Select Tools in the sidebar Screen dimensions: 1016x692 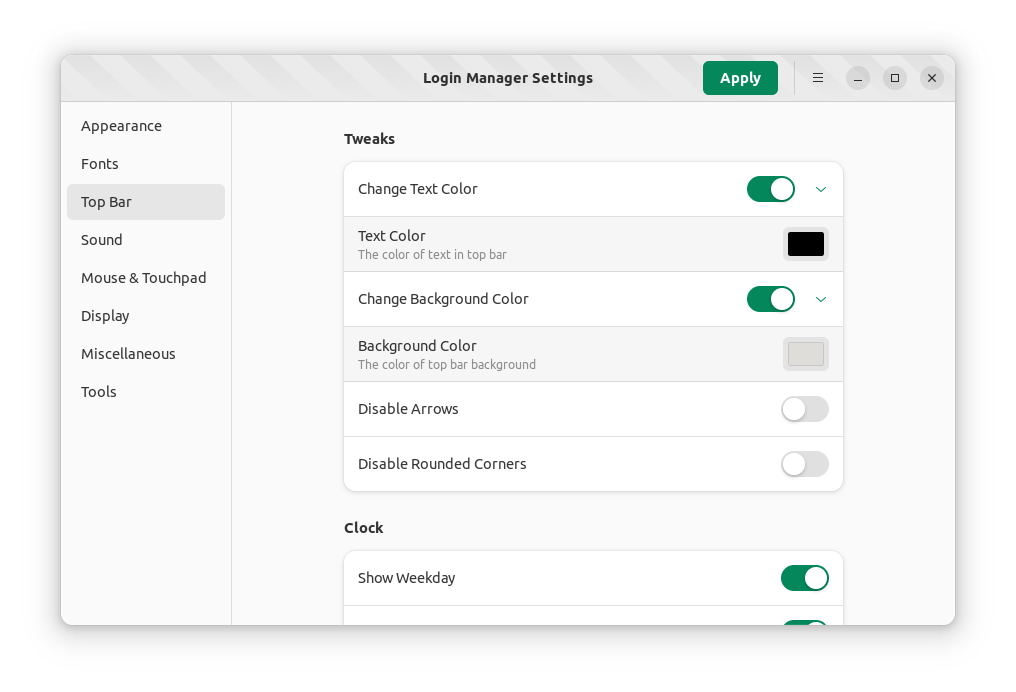[99, 392]
